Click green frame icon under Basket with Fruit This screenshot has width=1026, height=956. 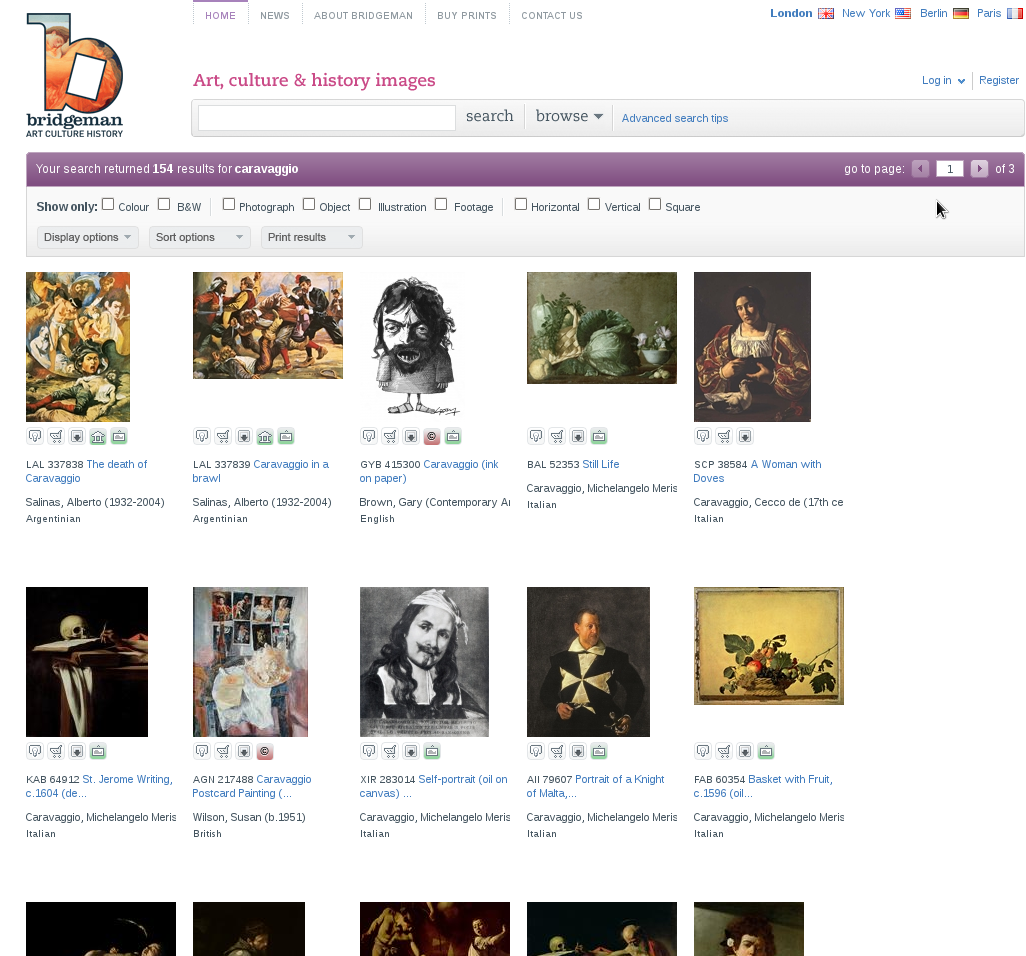pyautogui.click(x=766, y=751)
